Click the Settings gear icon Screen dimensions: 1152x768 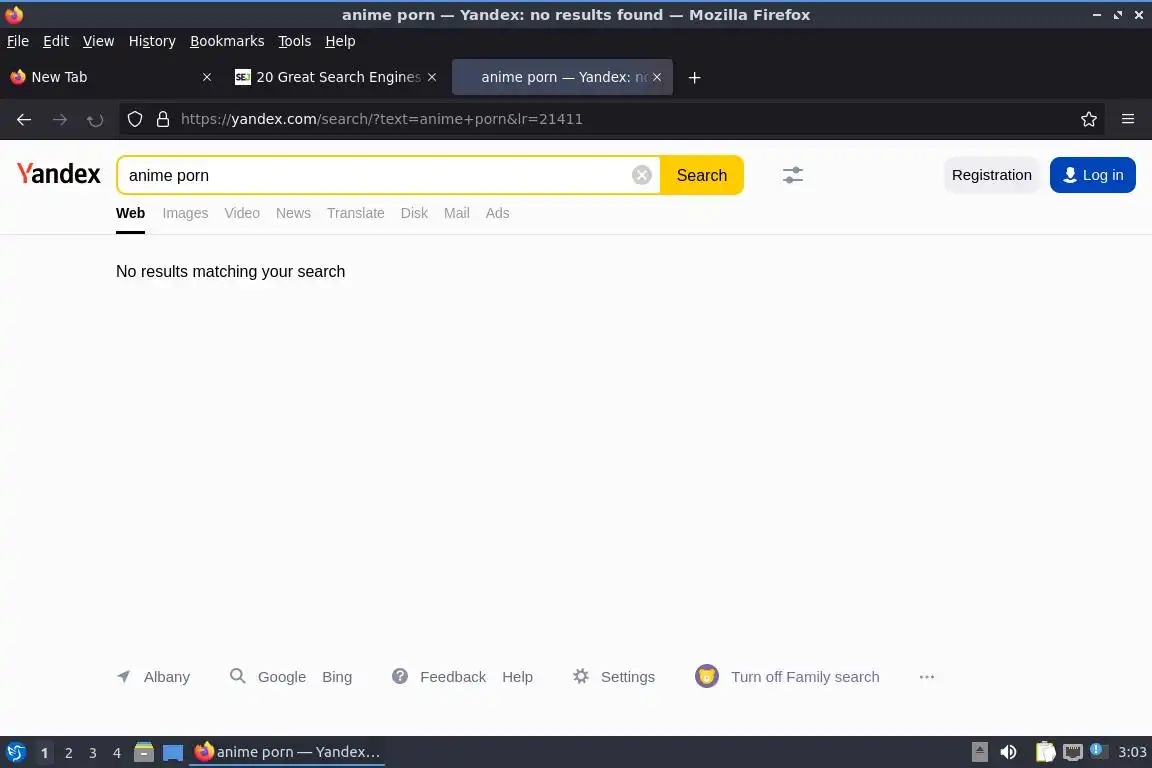[580, 676]
